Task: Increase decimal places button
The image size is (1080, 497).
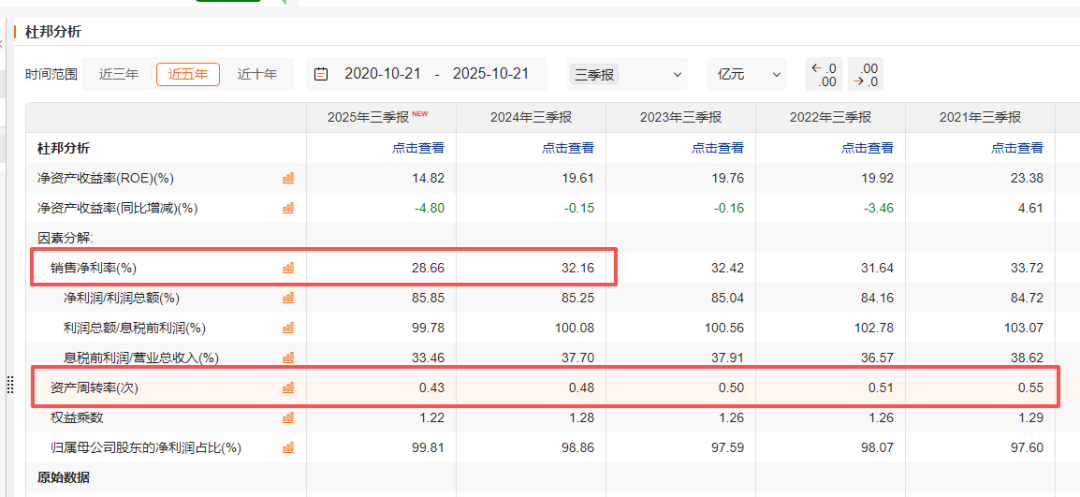Action: (x=826, y=74)
